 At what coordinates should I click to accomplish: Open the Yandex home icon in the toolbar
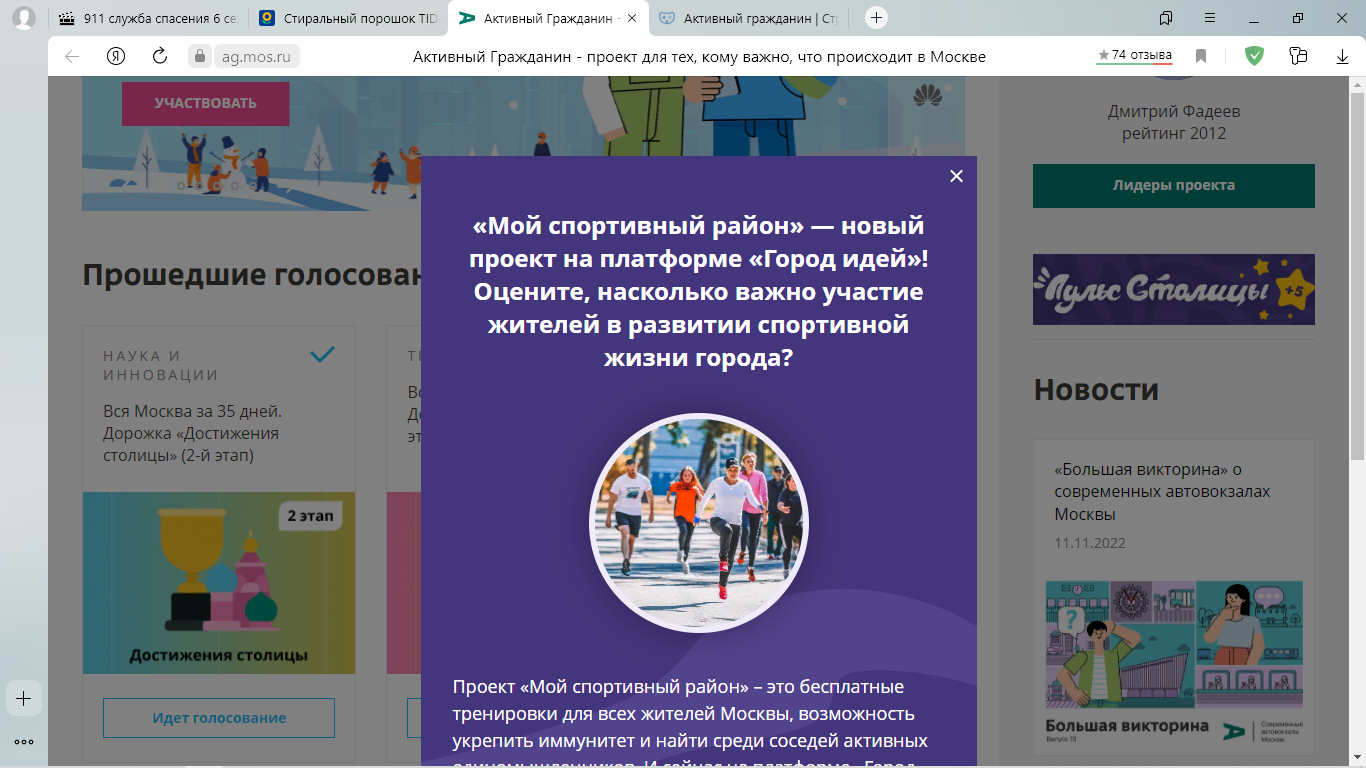[116, 56]
